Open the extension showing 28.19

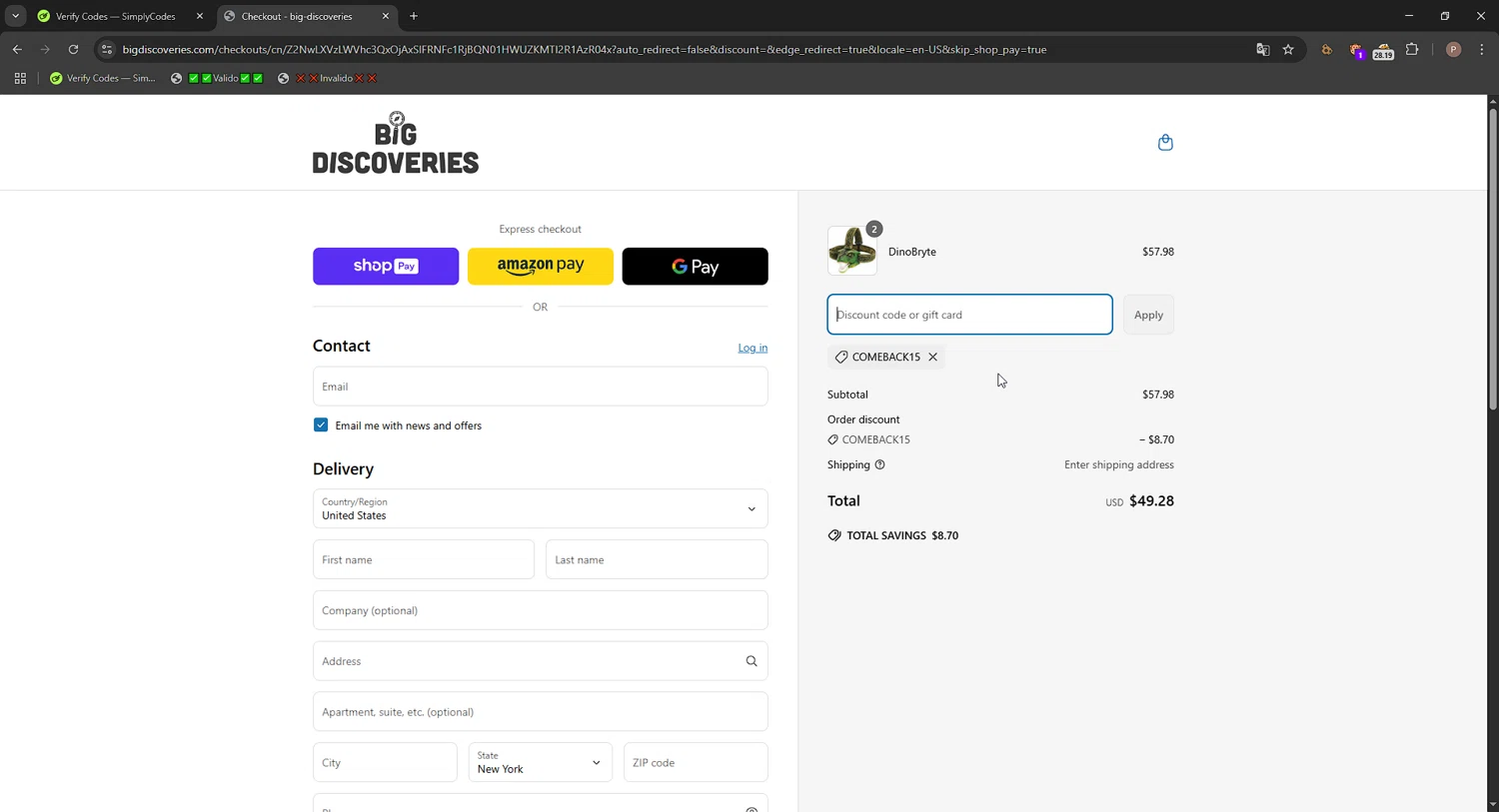tap(1383, 50)
